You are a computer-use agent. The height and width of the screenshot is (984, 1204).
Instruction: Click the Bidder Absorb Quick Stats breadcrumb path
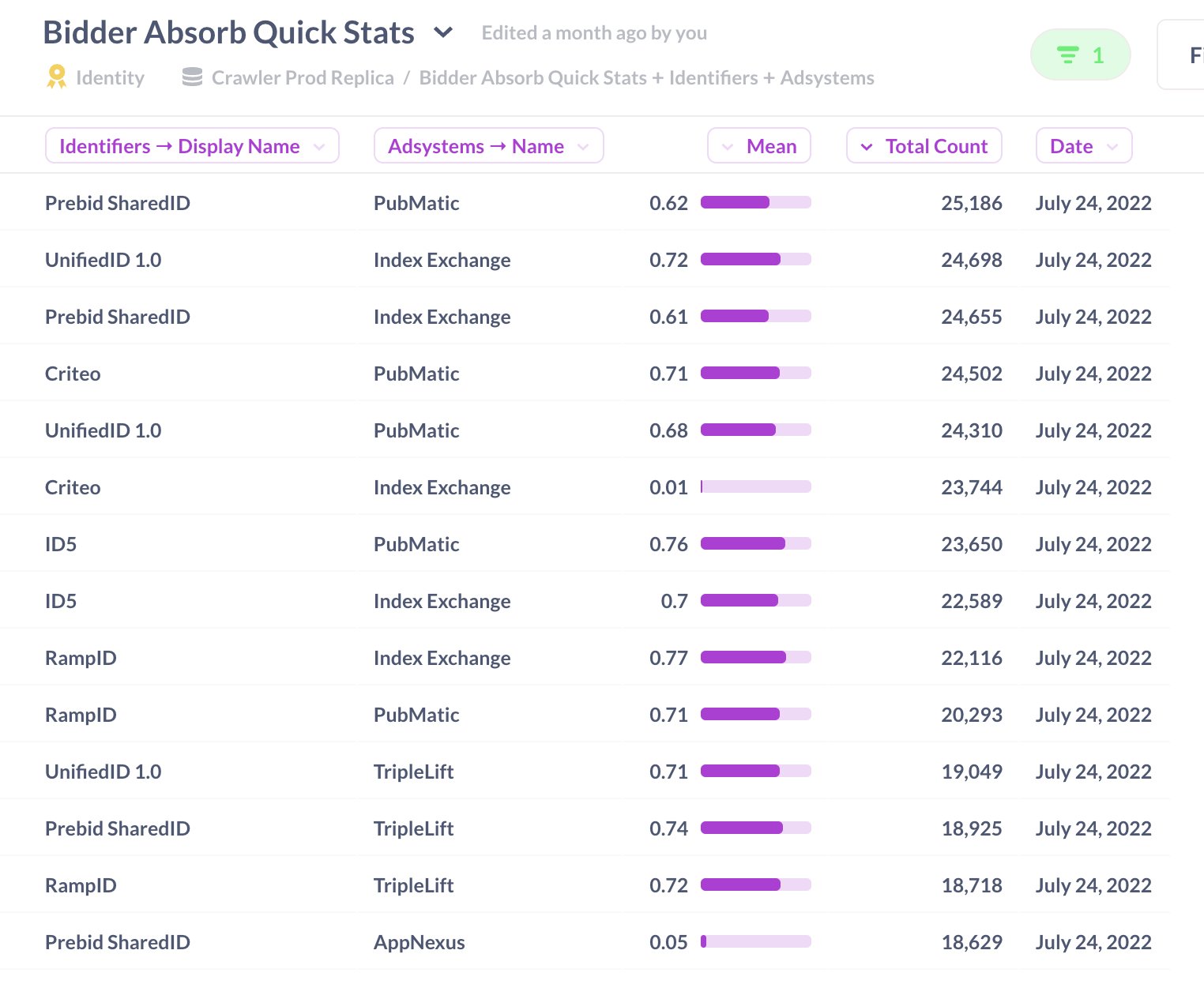tap(646, 77)
